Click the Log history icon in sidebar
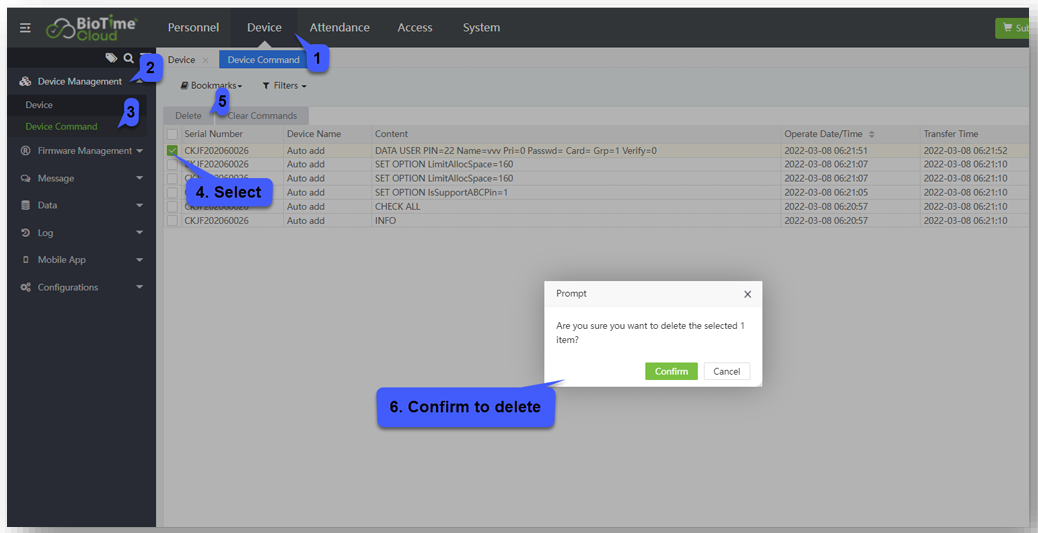 25,233
